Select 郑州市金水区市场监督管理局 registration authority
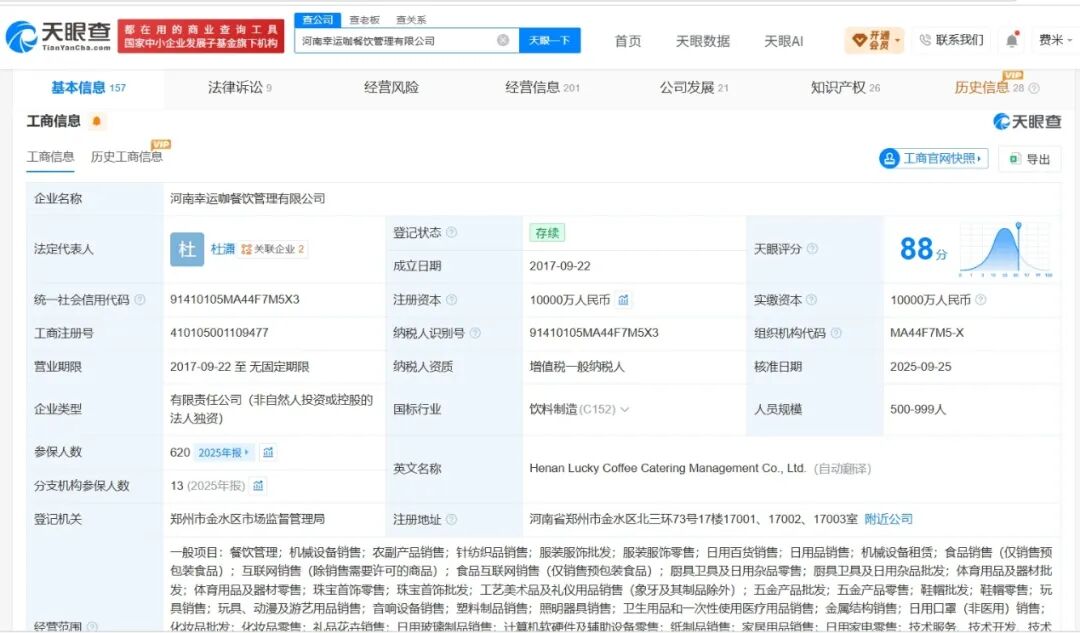 click(x=247, y=519)
